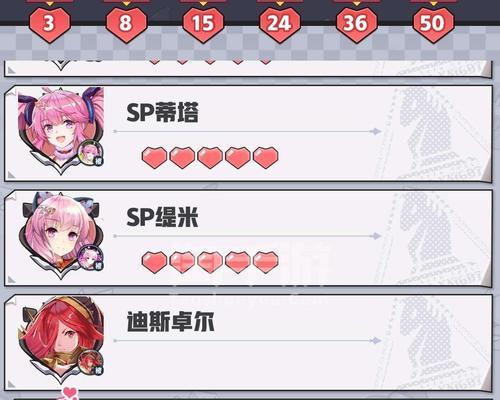This screenshot has width=500, height=400.
Task: Open 迪斯卓尔 red-haired character portrait
Action: point(61,339)
